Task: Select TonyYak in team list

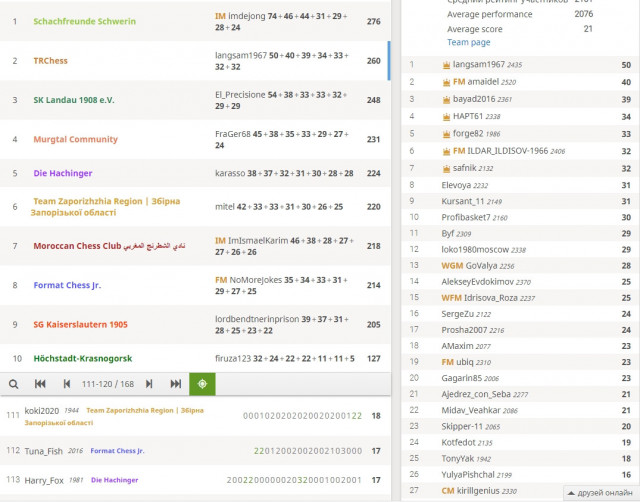Action: coord(520,458)
